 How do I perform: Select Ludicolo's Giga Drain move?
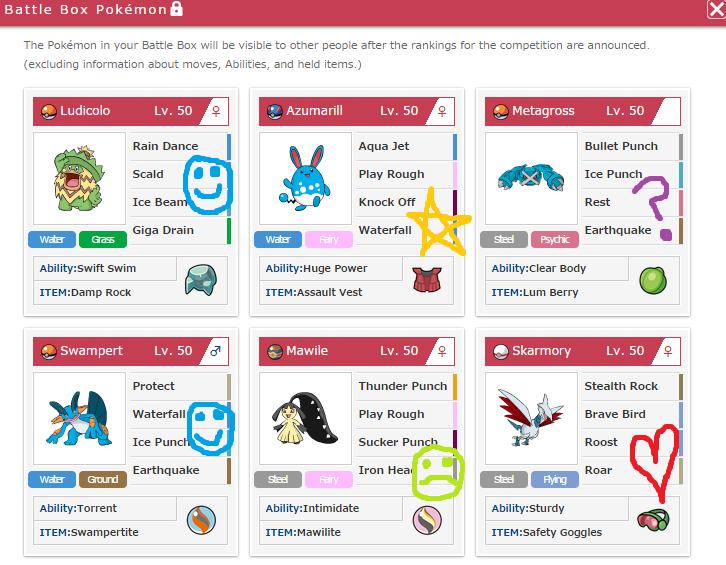click(180, 230)
